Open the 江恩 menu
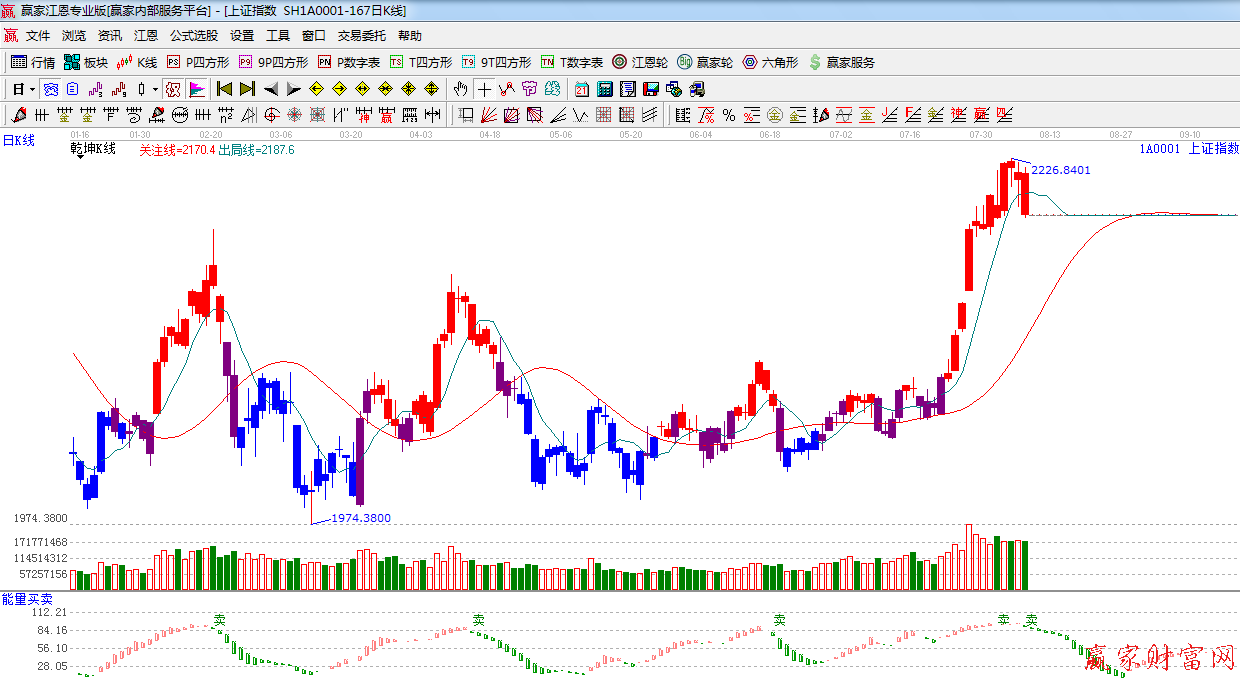The image size is (1240, 682). tap(146, 36)
